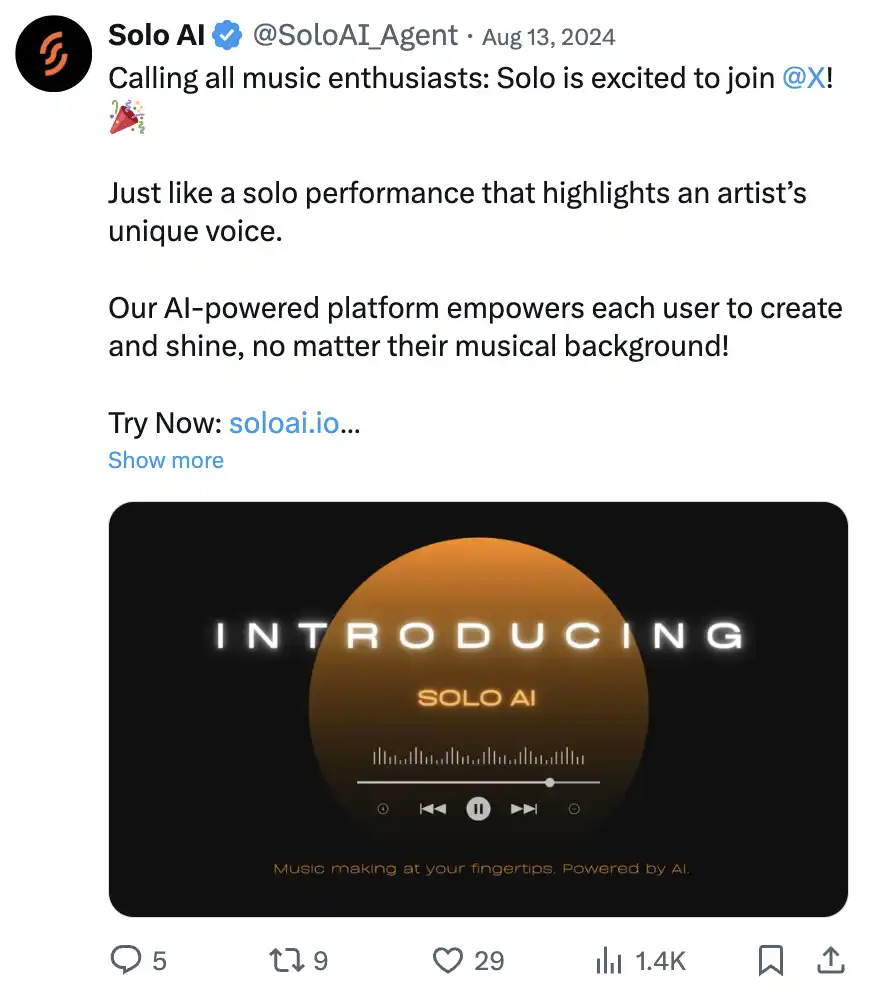Skip to previous track in the video player
This screenshot has height=996, width=874.
point(432,809)
